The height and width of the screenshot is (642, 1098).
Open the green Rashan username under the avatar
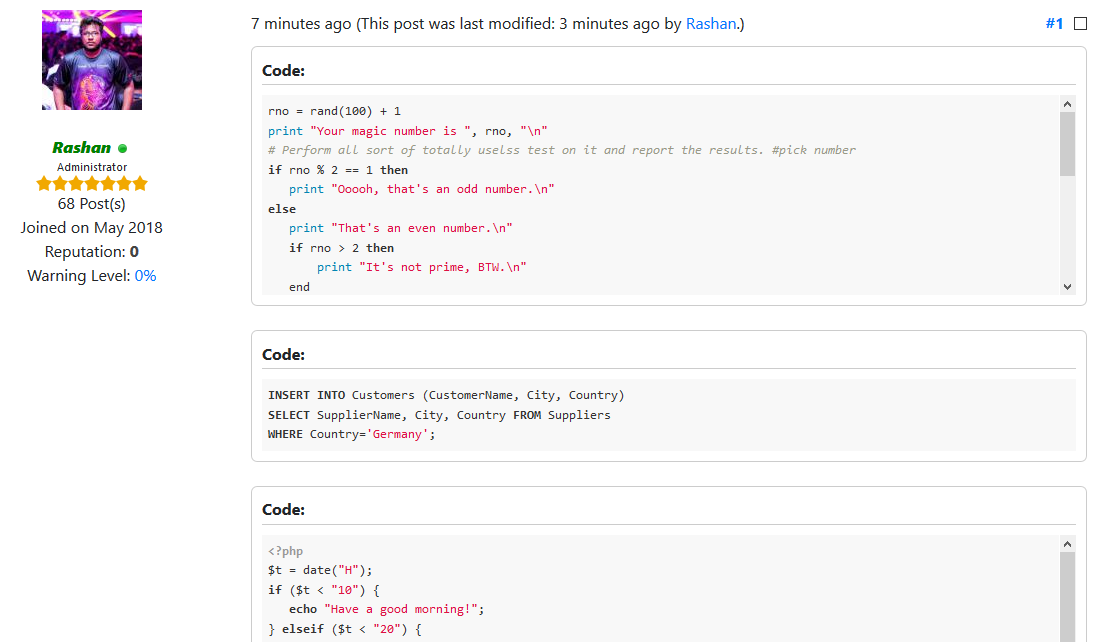click(x=81, y=148)
